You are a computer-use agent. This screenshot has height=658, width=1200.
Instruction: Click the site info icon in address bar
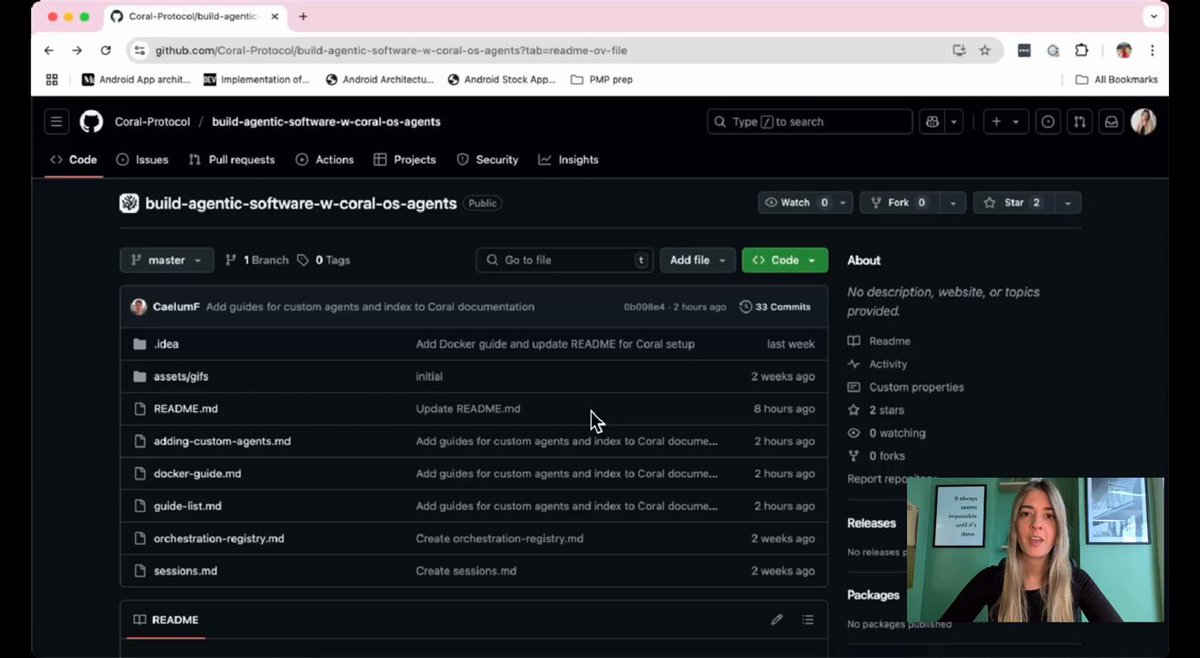coord(140,50)
